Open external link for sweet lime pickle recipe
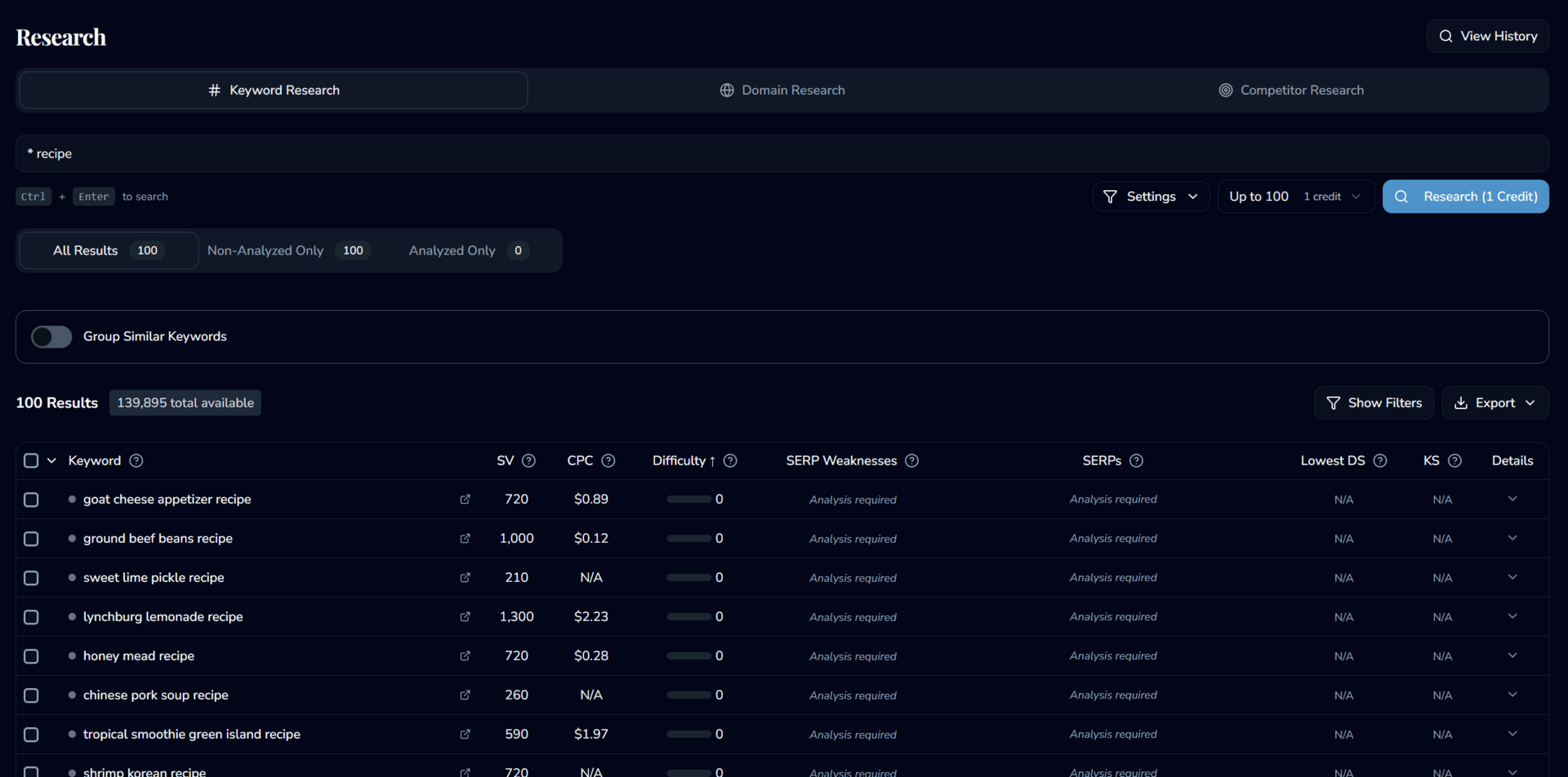Screen dimensions: 1568x777 pyautogui.click(x=465, y=578)
